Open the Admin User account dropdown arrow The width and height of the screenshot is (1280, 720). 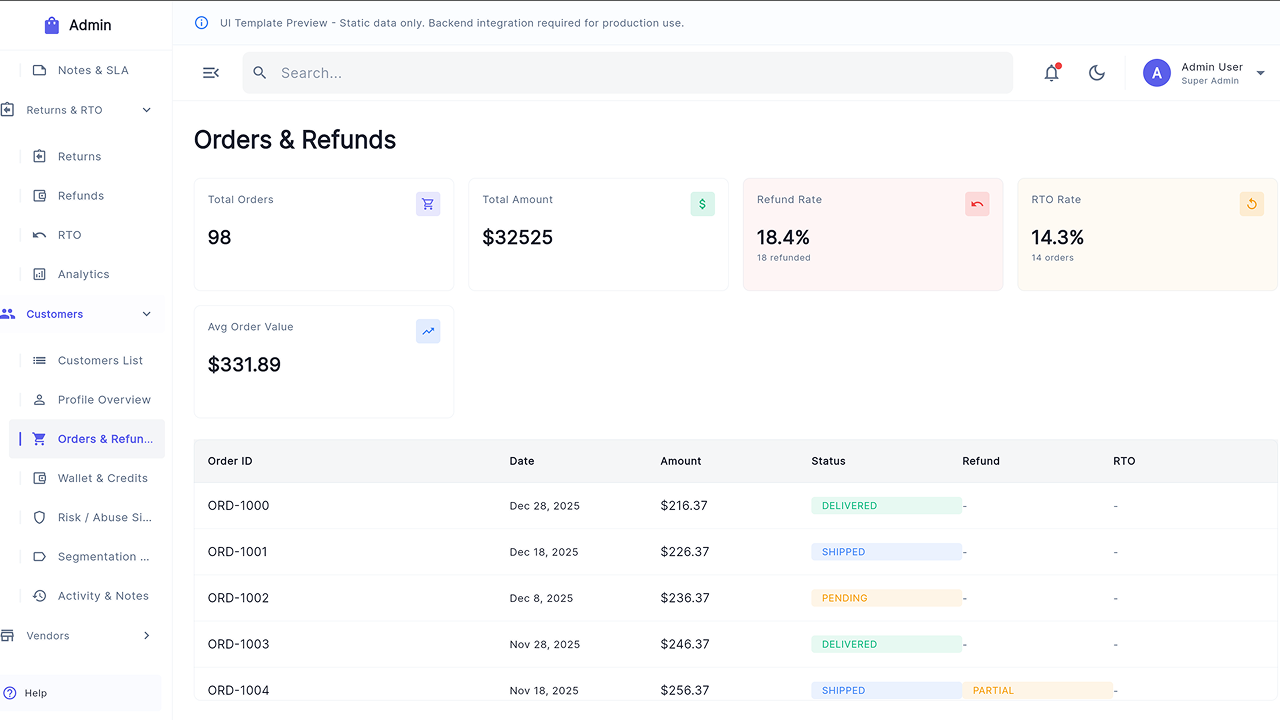coord(1260,73)
